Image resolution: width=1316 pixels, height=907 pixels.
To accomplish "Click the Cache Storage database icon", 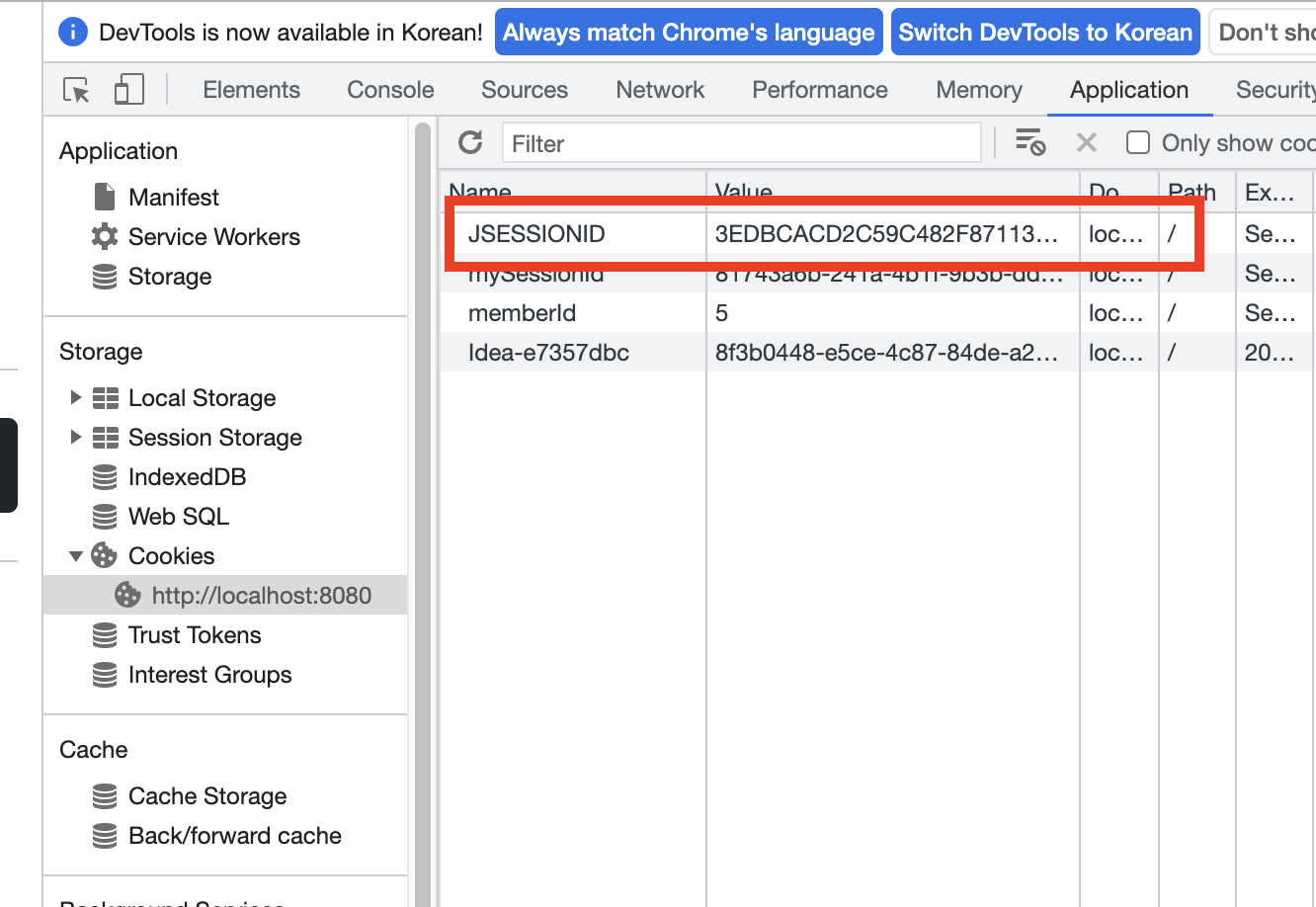I will click(x=105, y=795).
